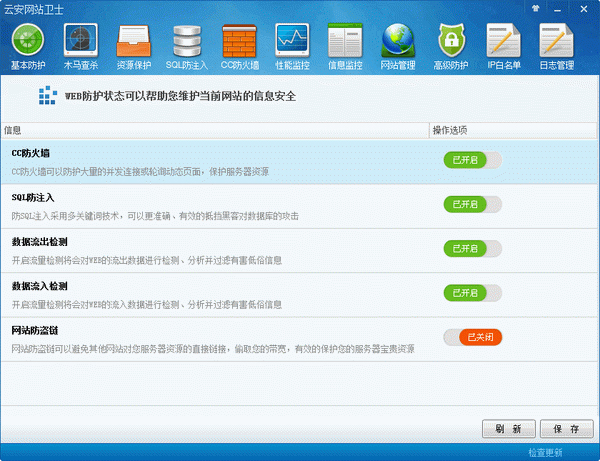The image size is (600, 461).
Task: Switch off 数据流入检测 inbound detection
Action: point(472,292)
